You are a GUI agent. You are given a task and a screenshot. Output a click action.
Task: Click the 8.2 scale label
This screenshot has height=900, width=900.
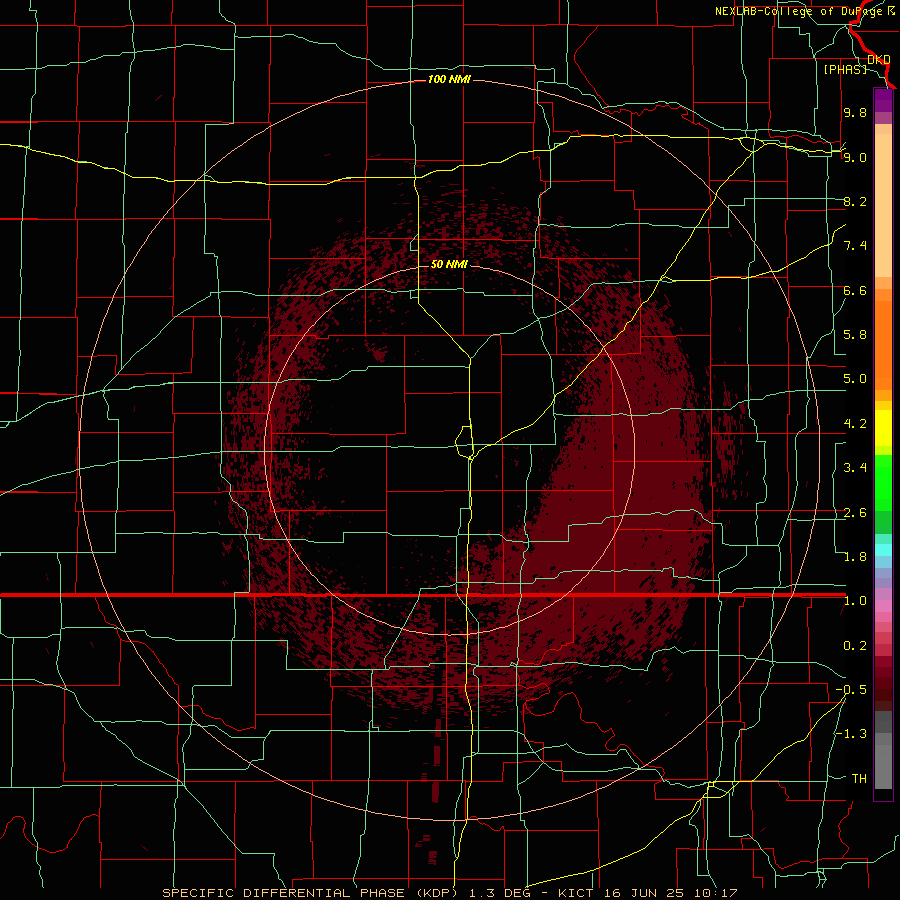pos(855,201)
